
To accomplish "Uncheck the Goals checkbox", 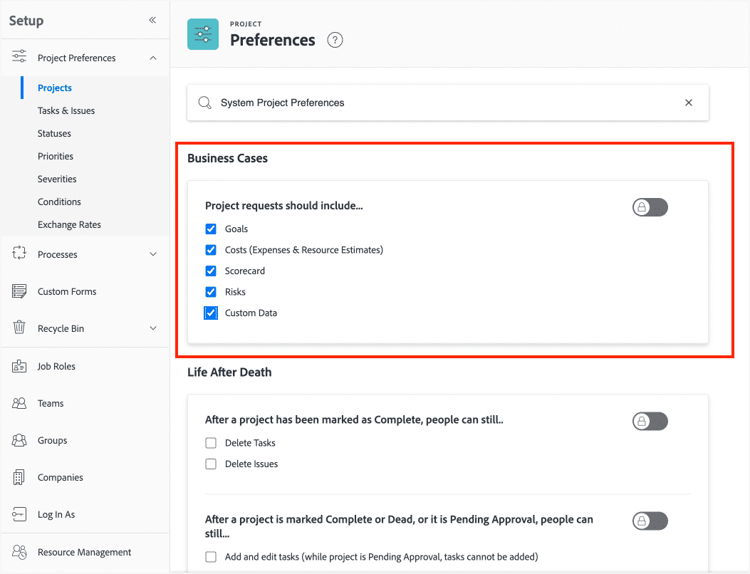I will [211, 229].
